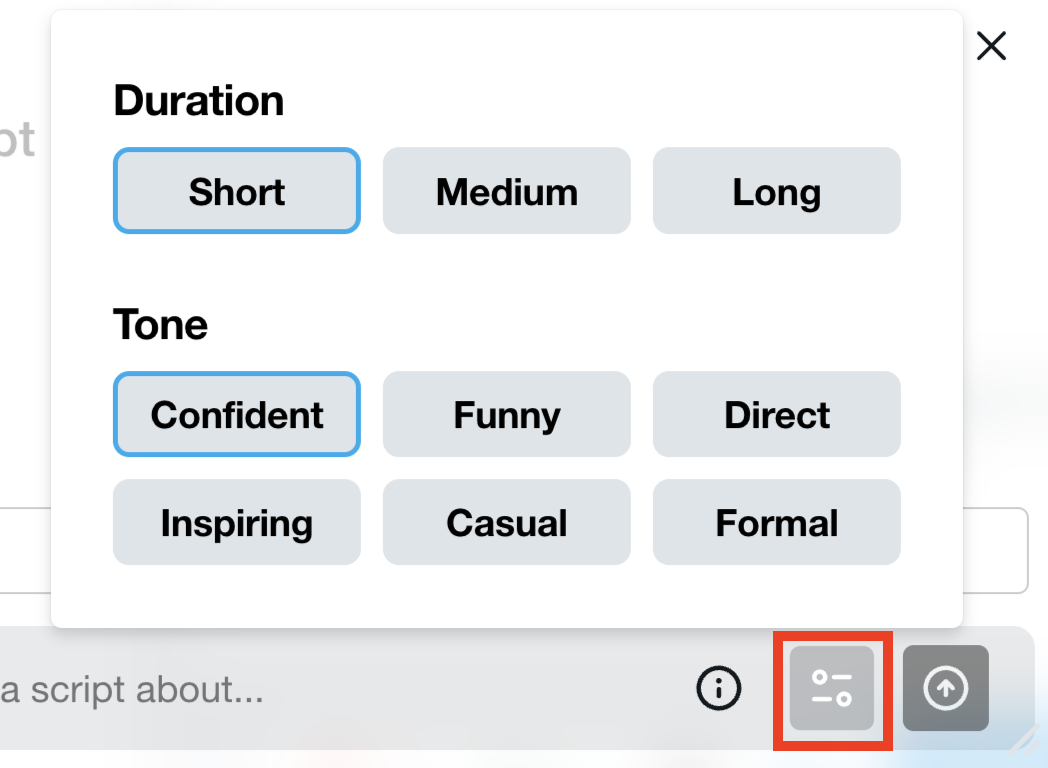This screenshot has height=768, width=1048.
Task: Select the Confident tone
Action: (x=237, y=414)
